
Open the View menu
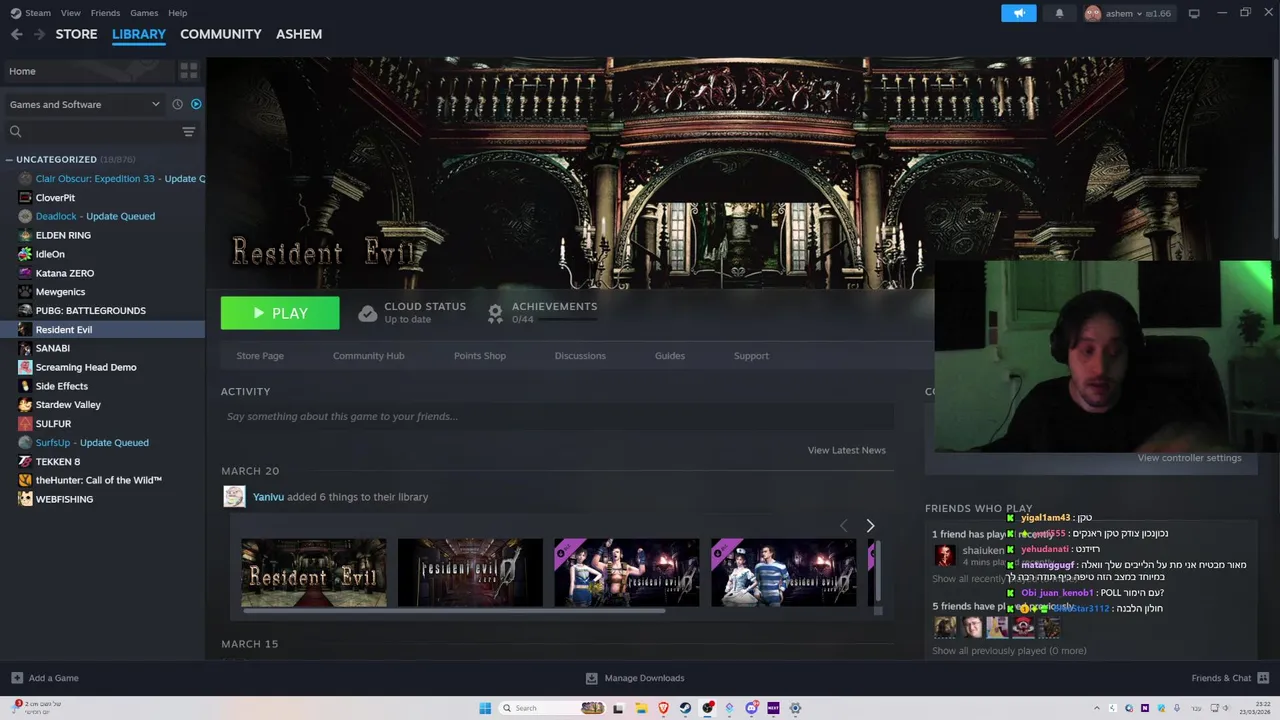[70, 13]
